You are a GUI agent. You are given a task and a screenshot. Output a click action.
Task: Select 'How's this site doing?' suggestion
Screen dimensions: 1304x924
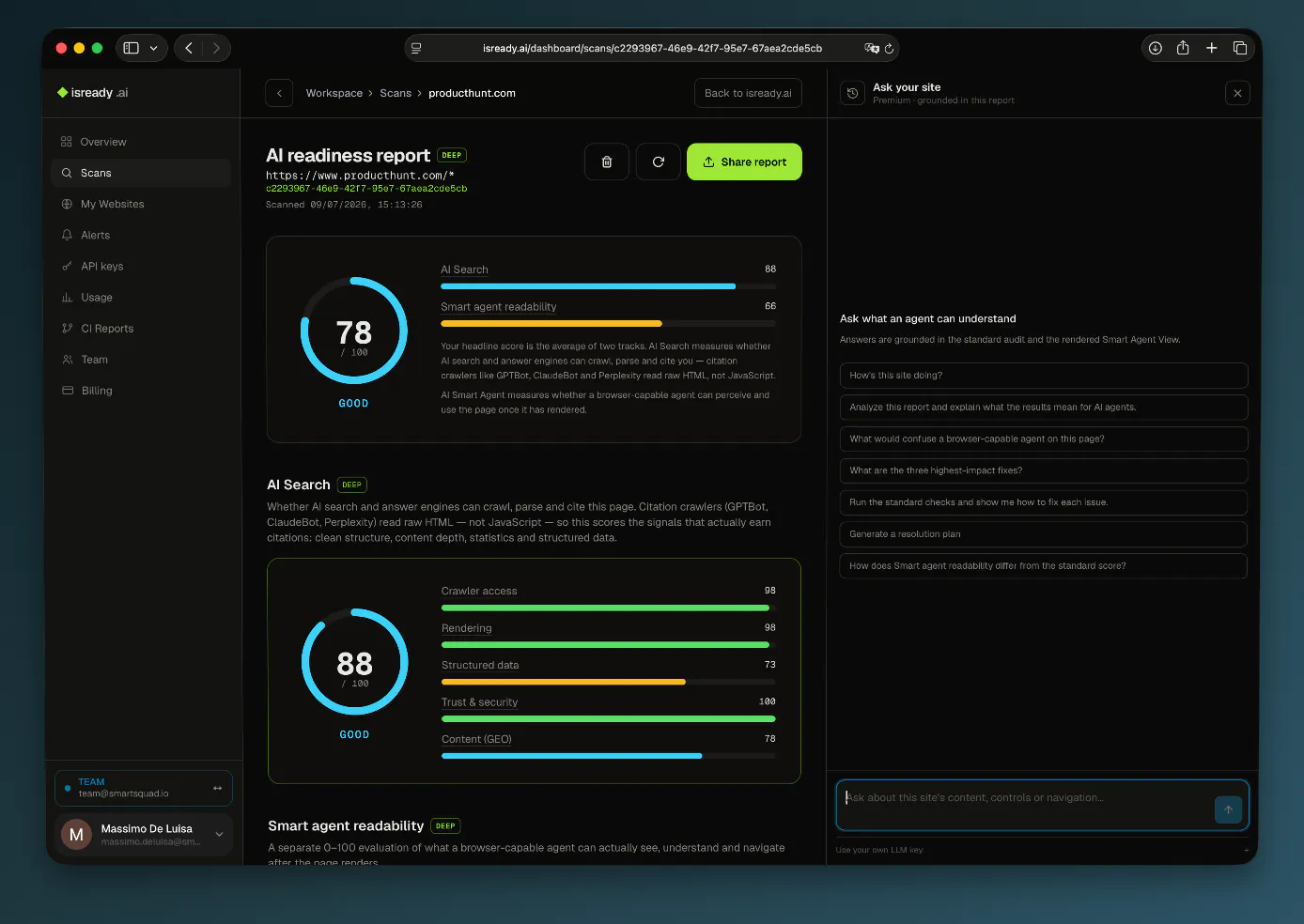[x=1043, y=375]
